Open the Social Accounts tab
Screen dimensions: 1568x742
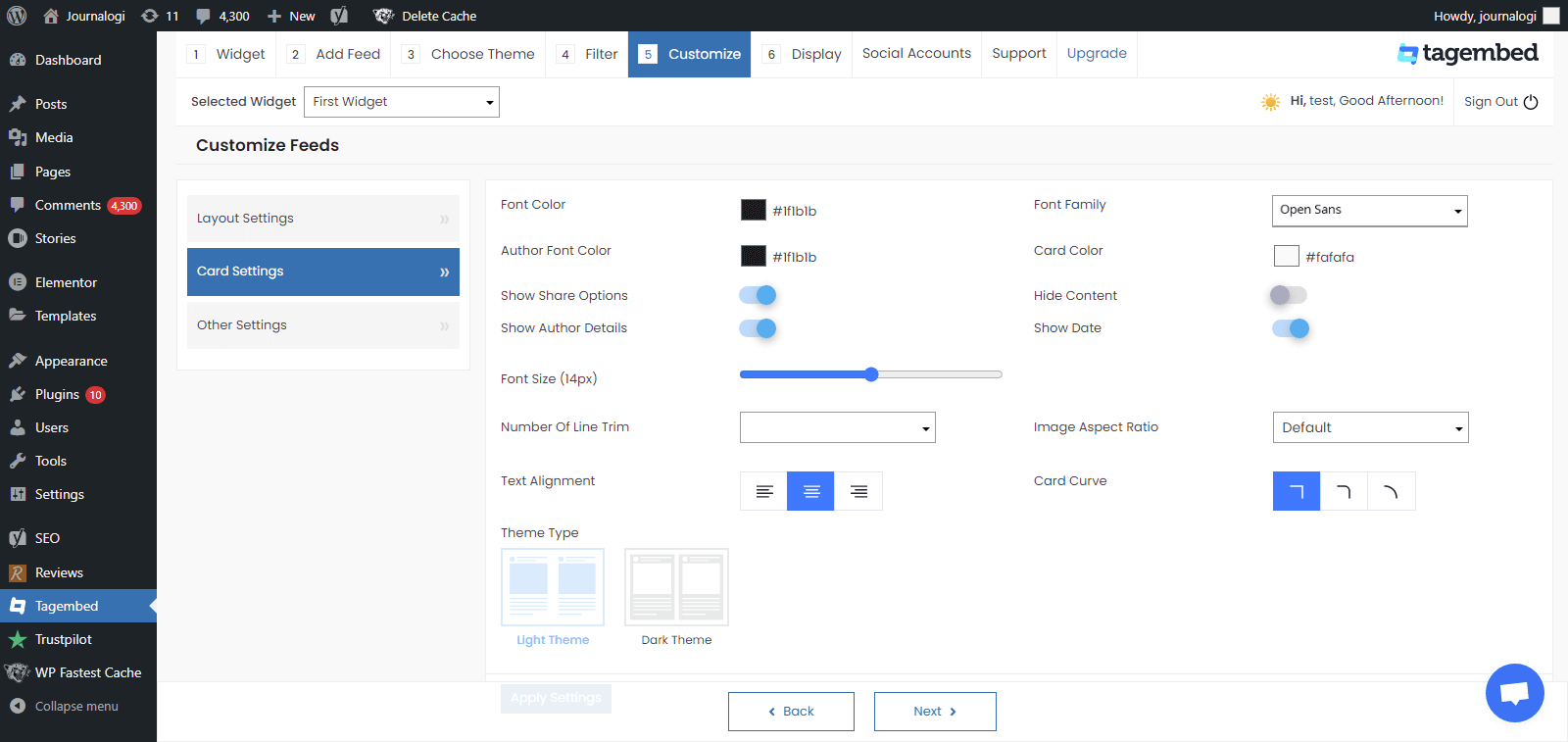[916, 54]
